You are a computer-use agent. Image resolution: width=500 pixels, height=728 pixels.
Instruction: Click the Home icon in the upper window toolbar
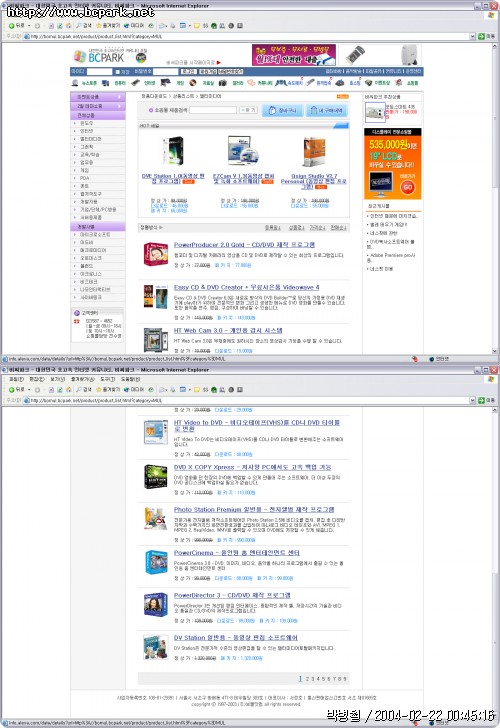69,26
